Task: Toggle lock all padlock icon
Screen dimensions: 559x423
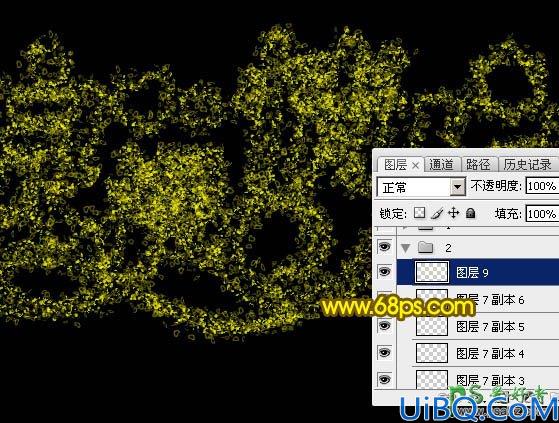Action: [471, 213]
